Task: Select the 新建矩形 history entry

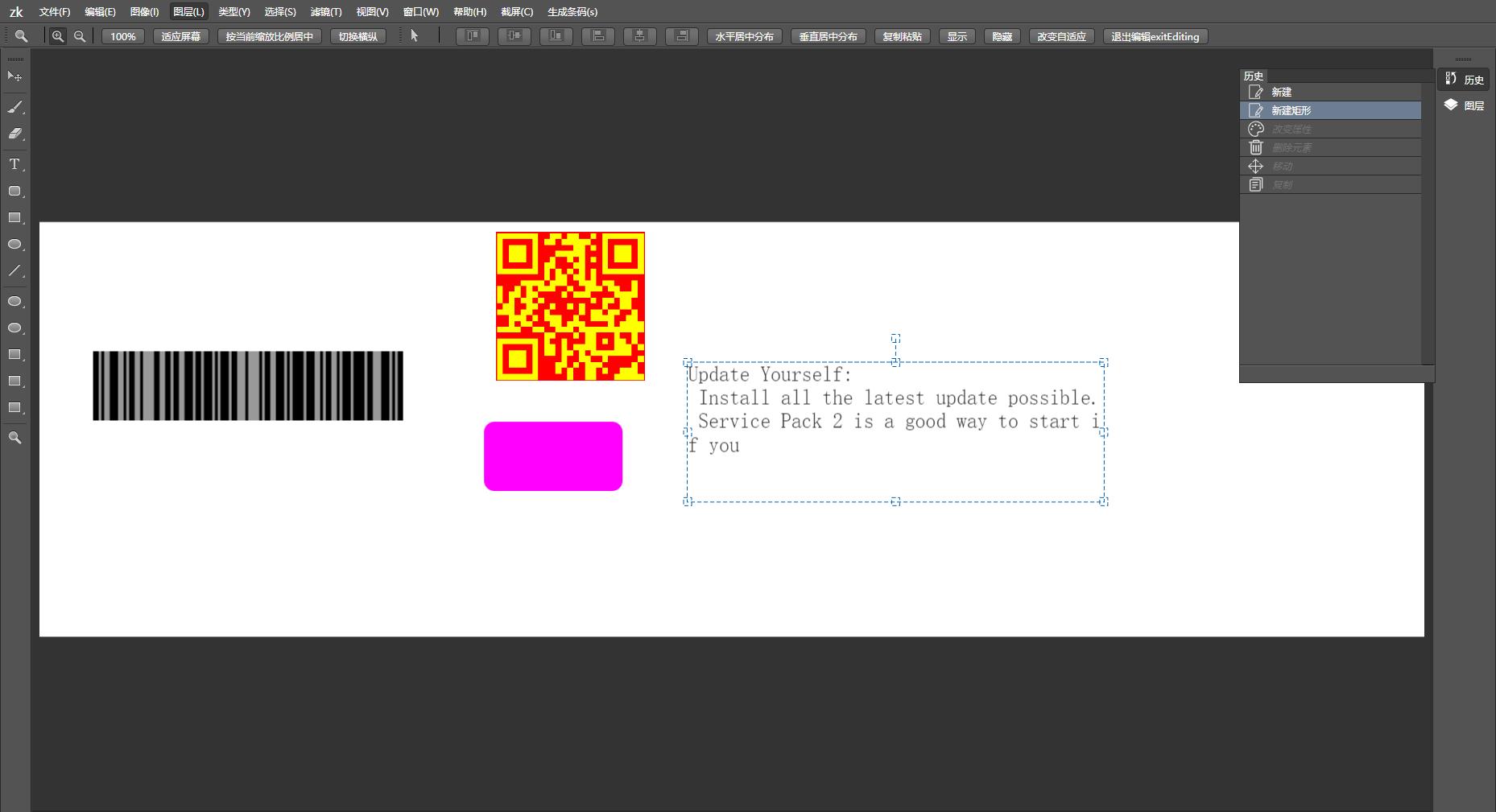Action: click(1330, 110)
